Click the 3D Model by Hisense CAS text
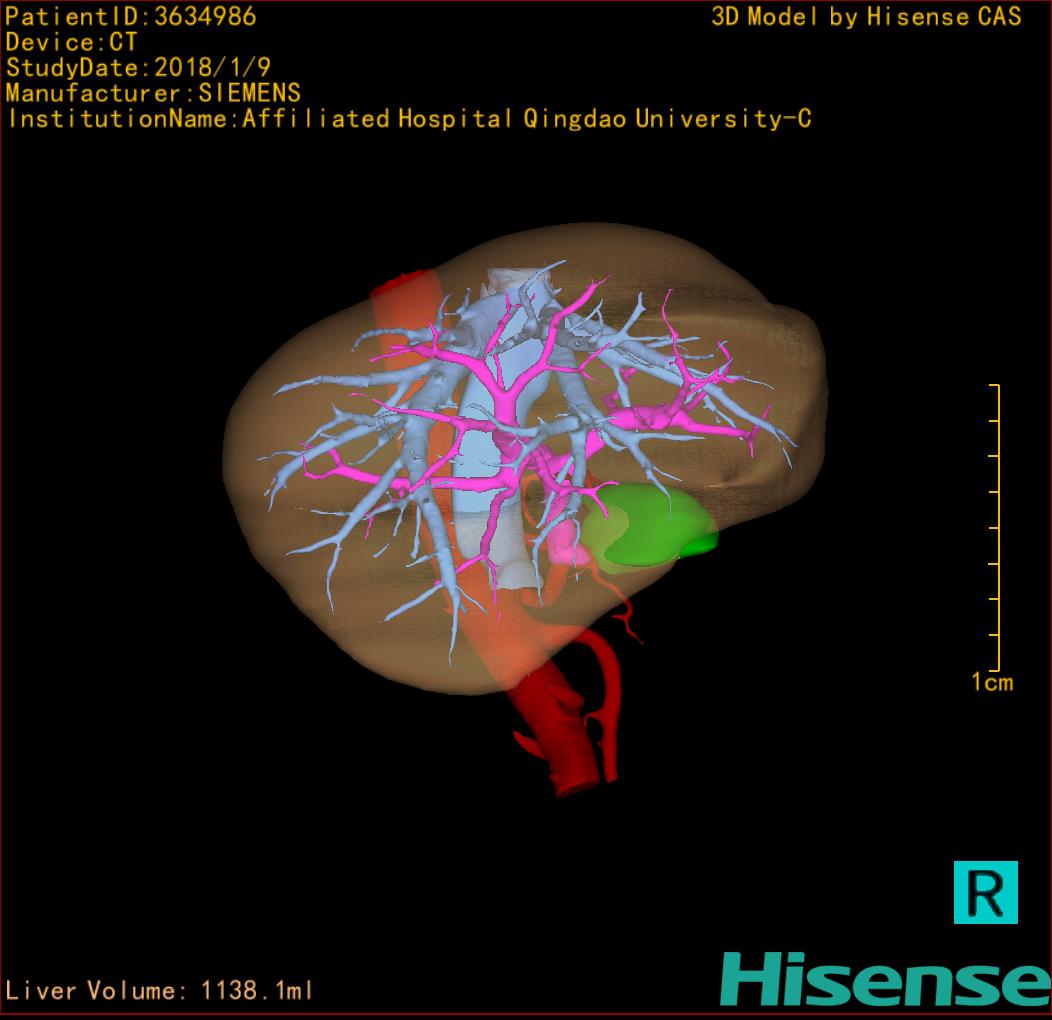The height and width of the screenshot is (1020, 1052). pos(866,17)
